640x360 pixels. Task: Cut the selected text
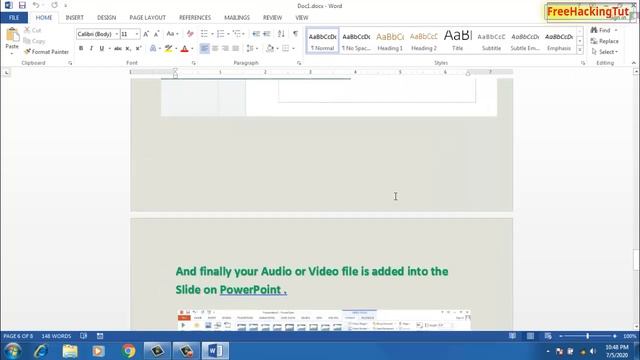tap(33, 30)
